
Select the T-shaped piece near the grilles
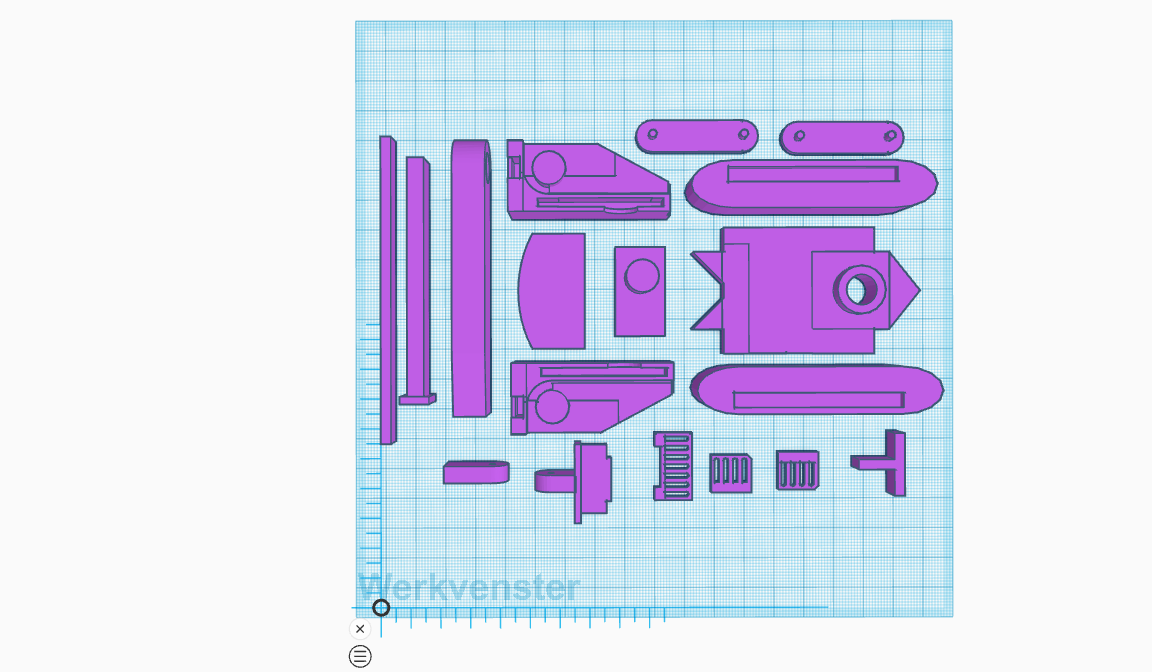pos(879,463)
